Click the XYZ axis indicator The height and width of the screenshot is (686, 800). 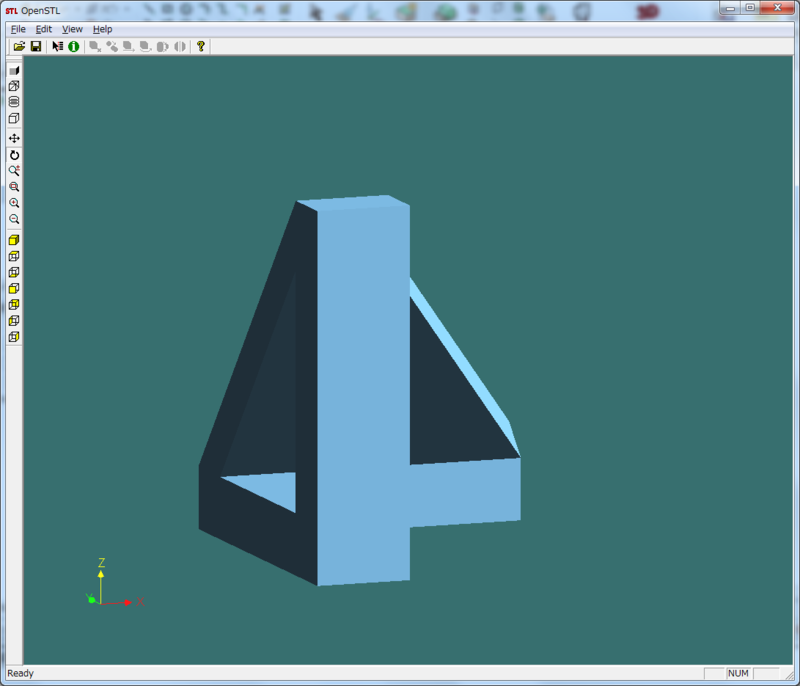(115, 583)
